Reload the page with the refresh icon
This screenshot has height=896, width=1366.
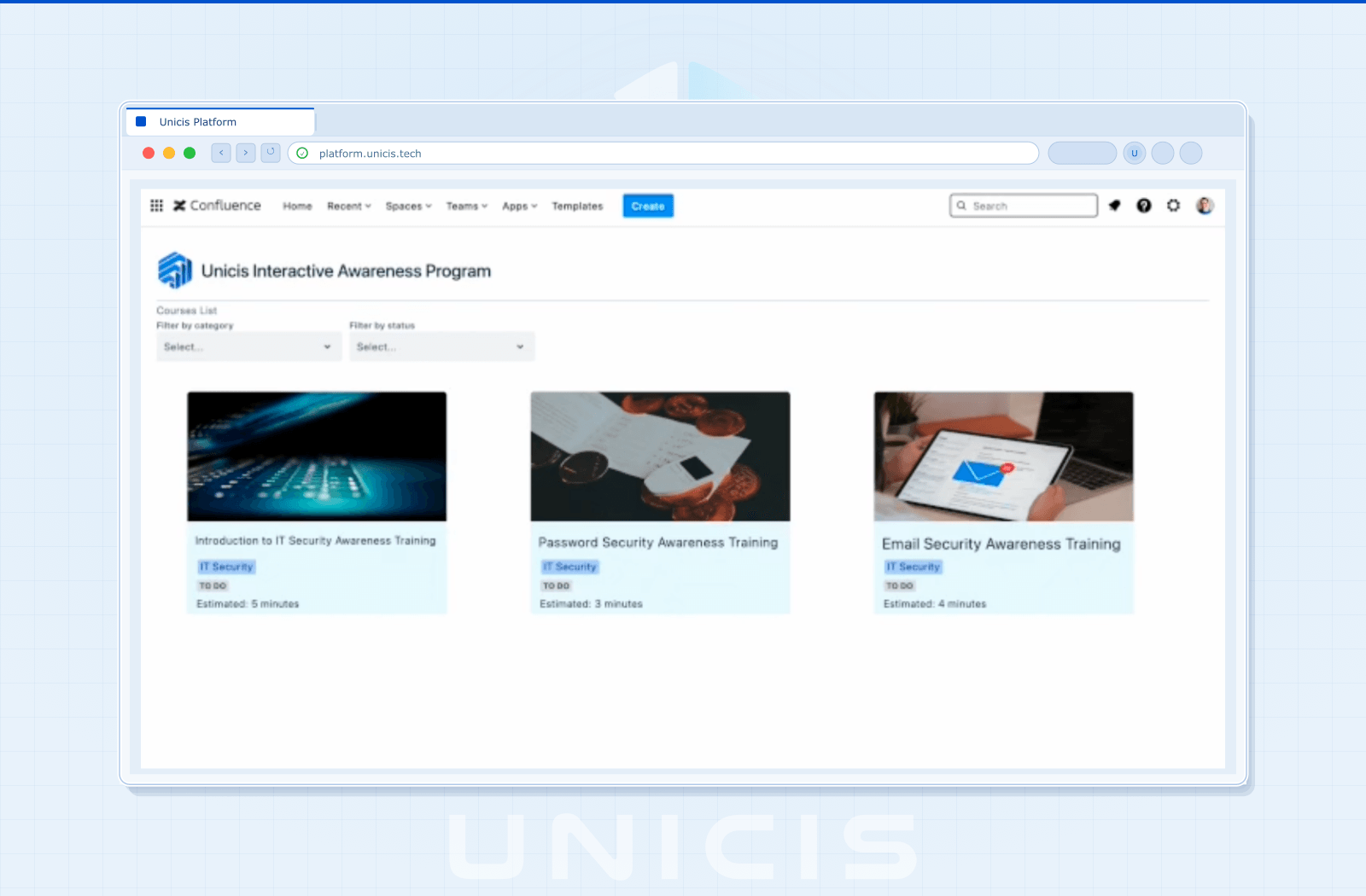click(x=271, y=153)
